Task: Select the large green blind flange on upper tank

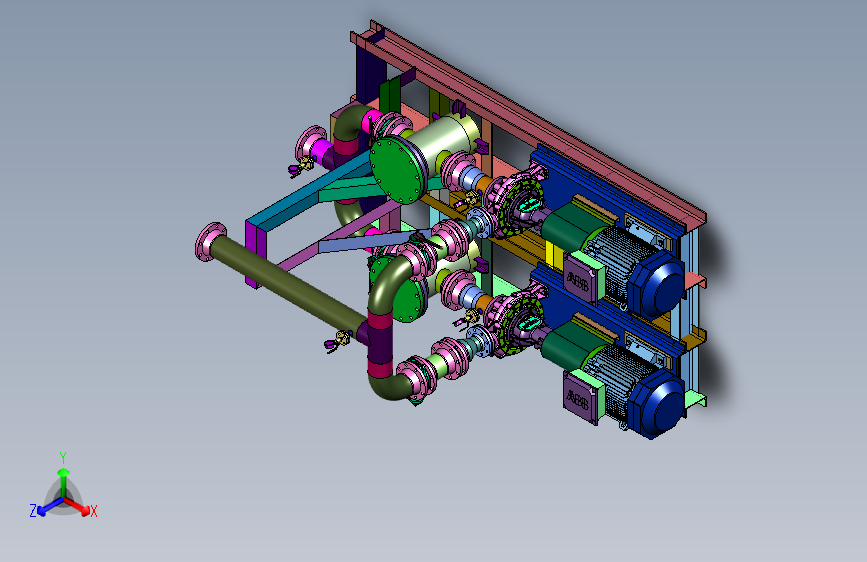Action: click(398, 171)
